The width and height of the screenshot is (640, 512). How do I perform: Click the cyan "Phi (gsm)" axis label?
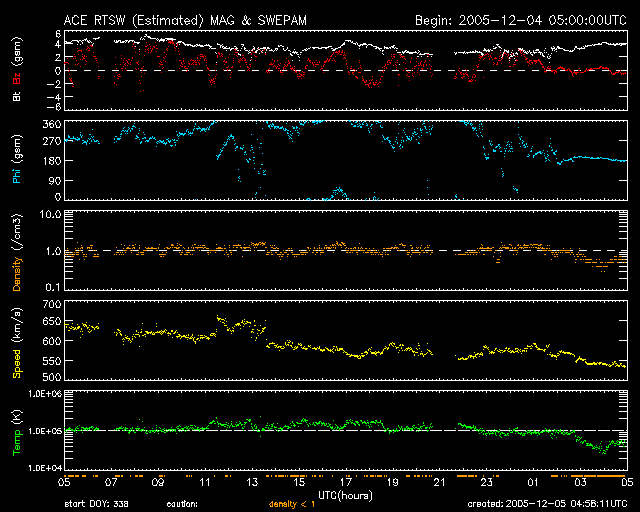point(17,160)
